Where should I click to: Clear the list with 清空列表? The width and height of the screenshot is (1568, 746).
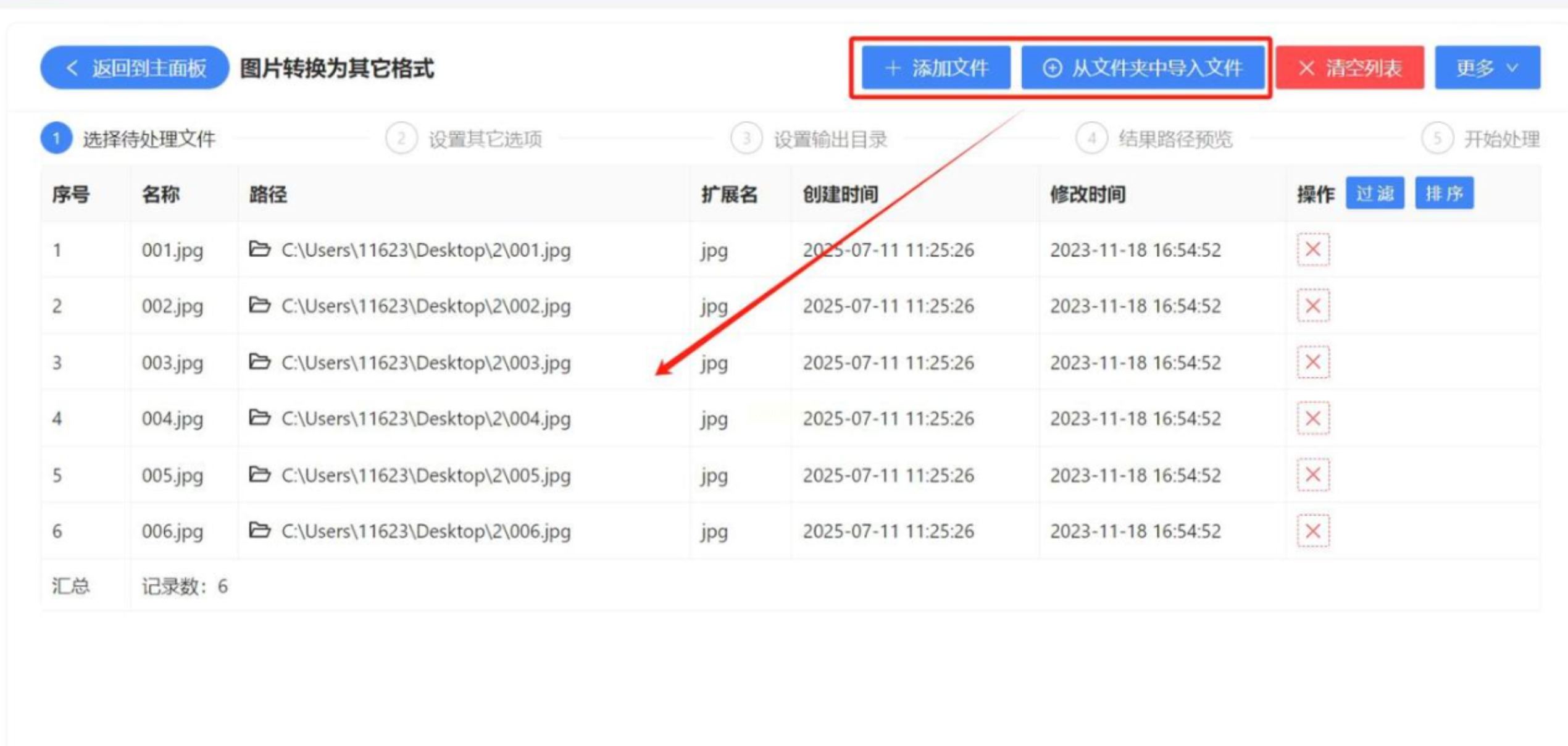click(1349, 67)
